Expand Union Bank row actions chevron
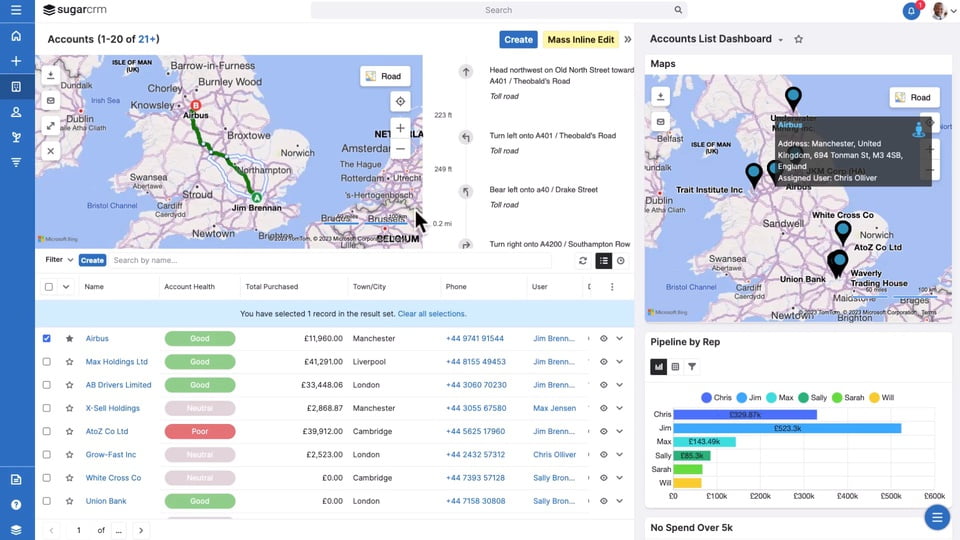Screen dimensions: 960x540 620,501
